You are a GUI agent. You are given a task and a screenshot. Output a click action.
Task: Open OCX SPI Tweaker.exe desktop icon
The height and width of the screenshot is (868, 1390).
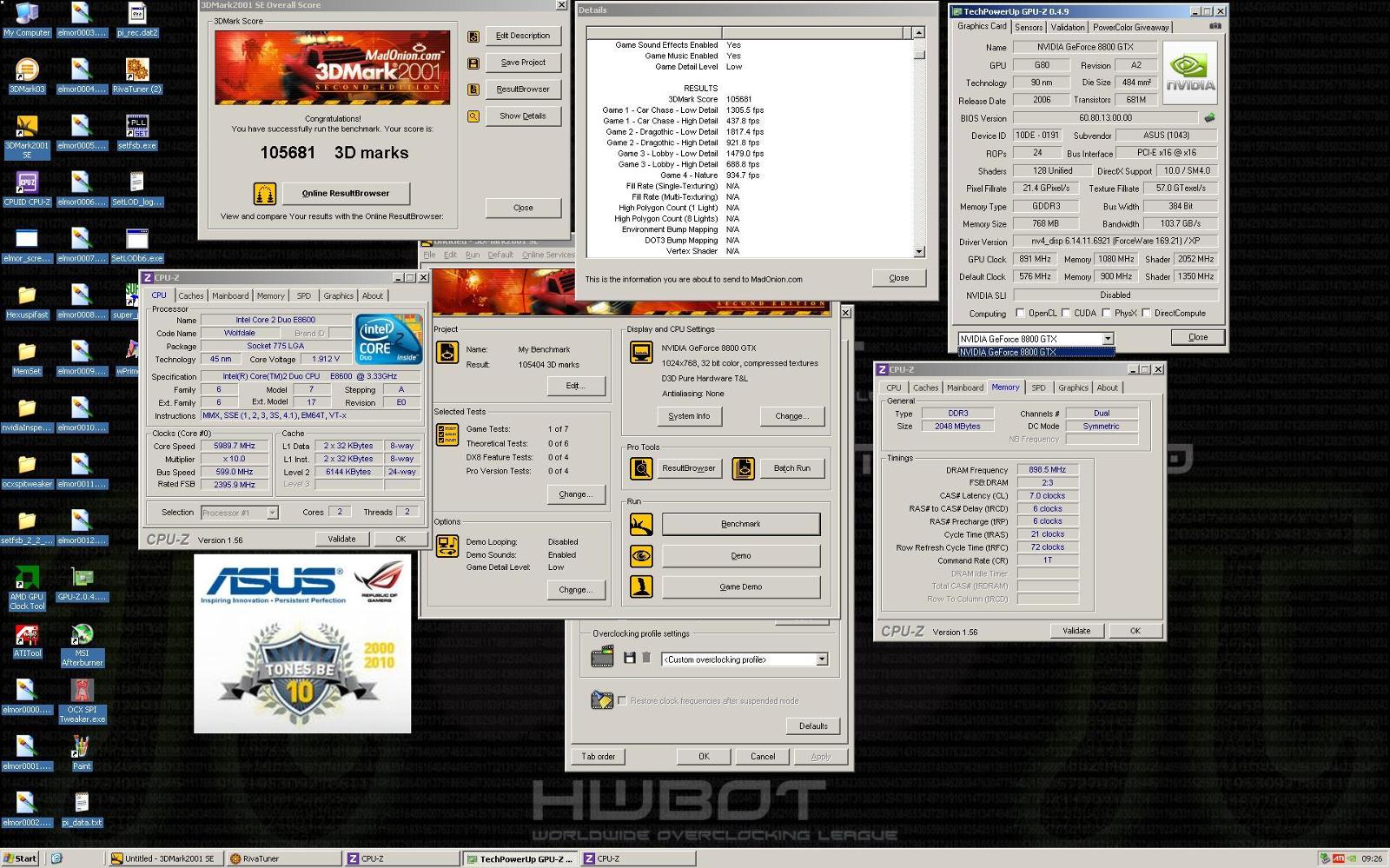pyautogui.click(x=82, y=701)
